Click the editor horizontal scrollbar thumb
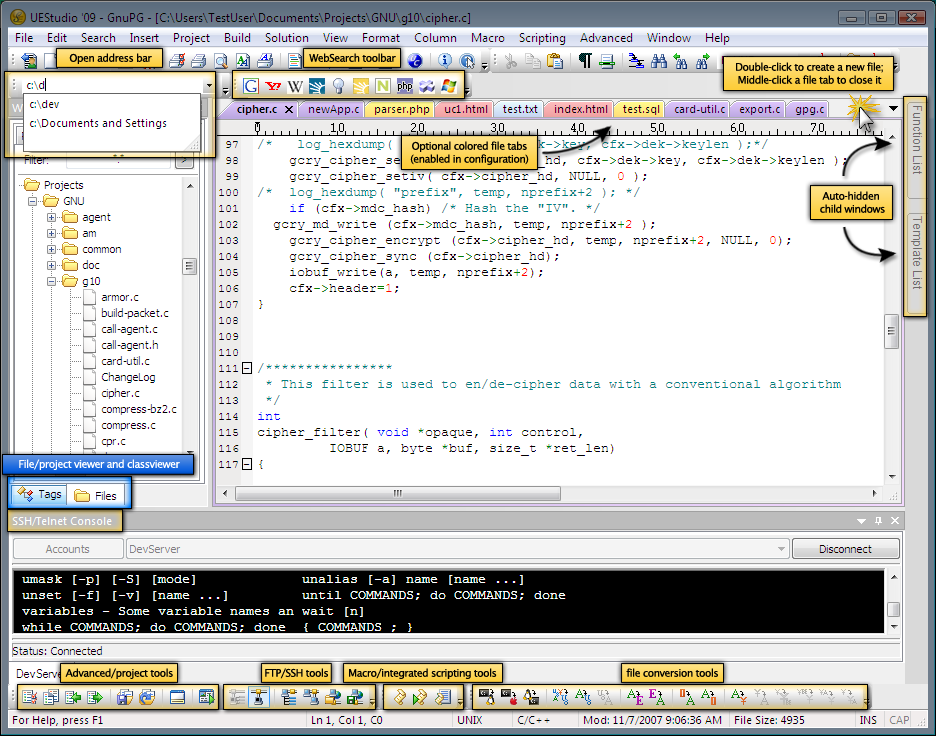Image resolution: width=936 pixels, height=736 pixels. point(398,494)
